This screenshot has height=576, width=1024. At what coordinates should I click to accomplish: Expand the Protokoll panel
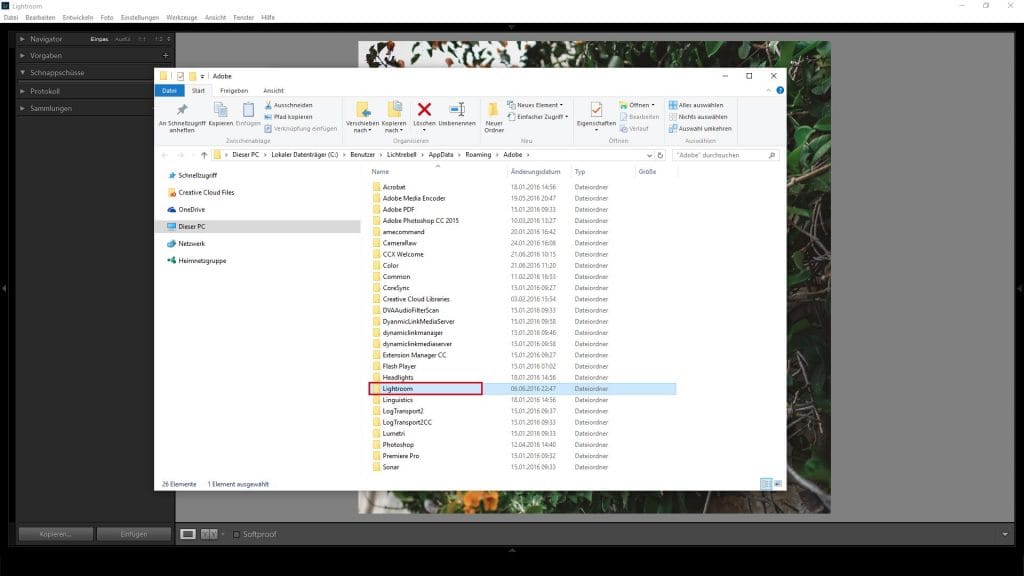click(x=22, y=91)
